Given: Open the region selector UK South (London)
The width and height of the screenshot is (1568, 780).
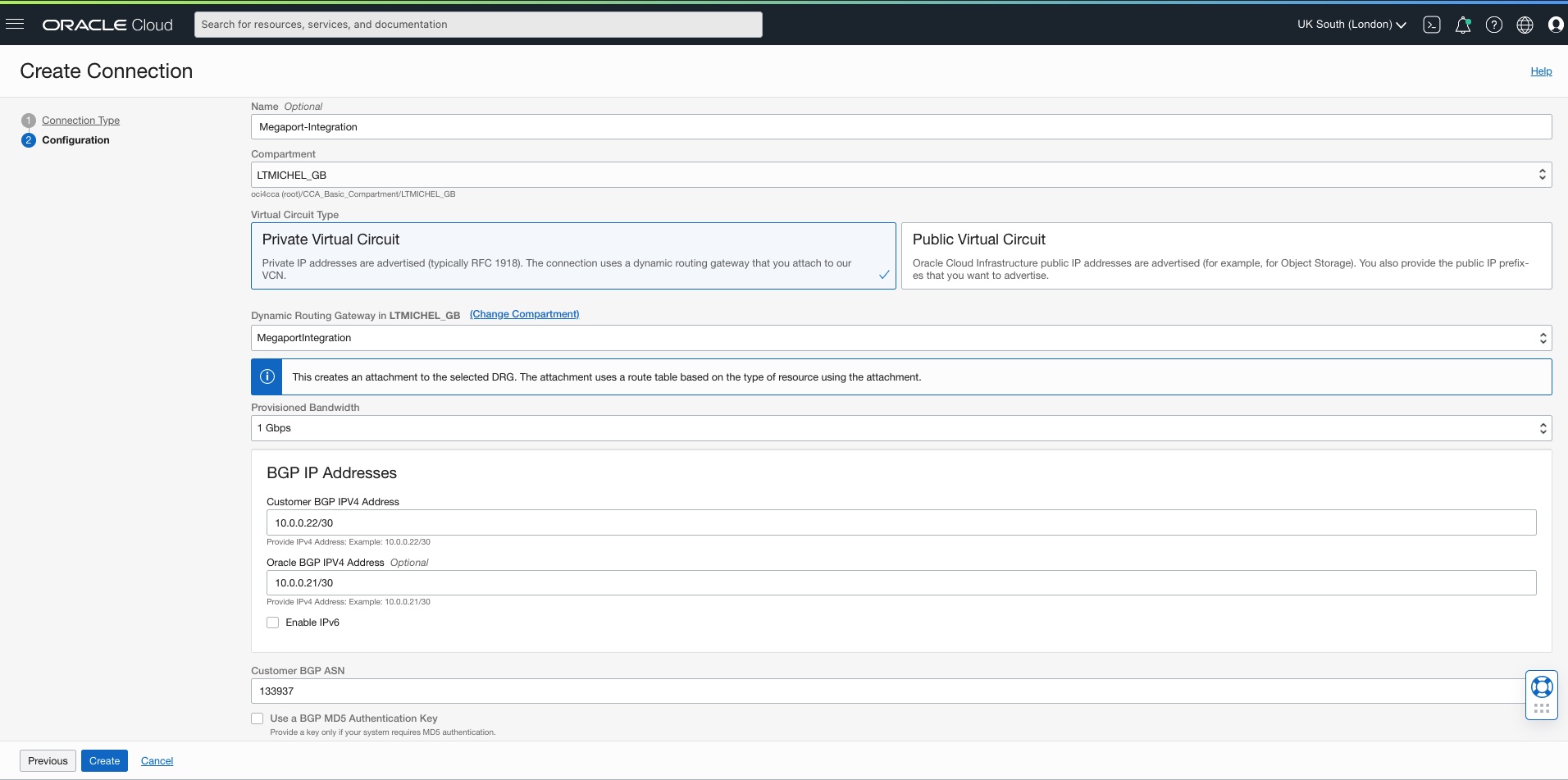Looking at the screenshot, I should 1350,25.
